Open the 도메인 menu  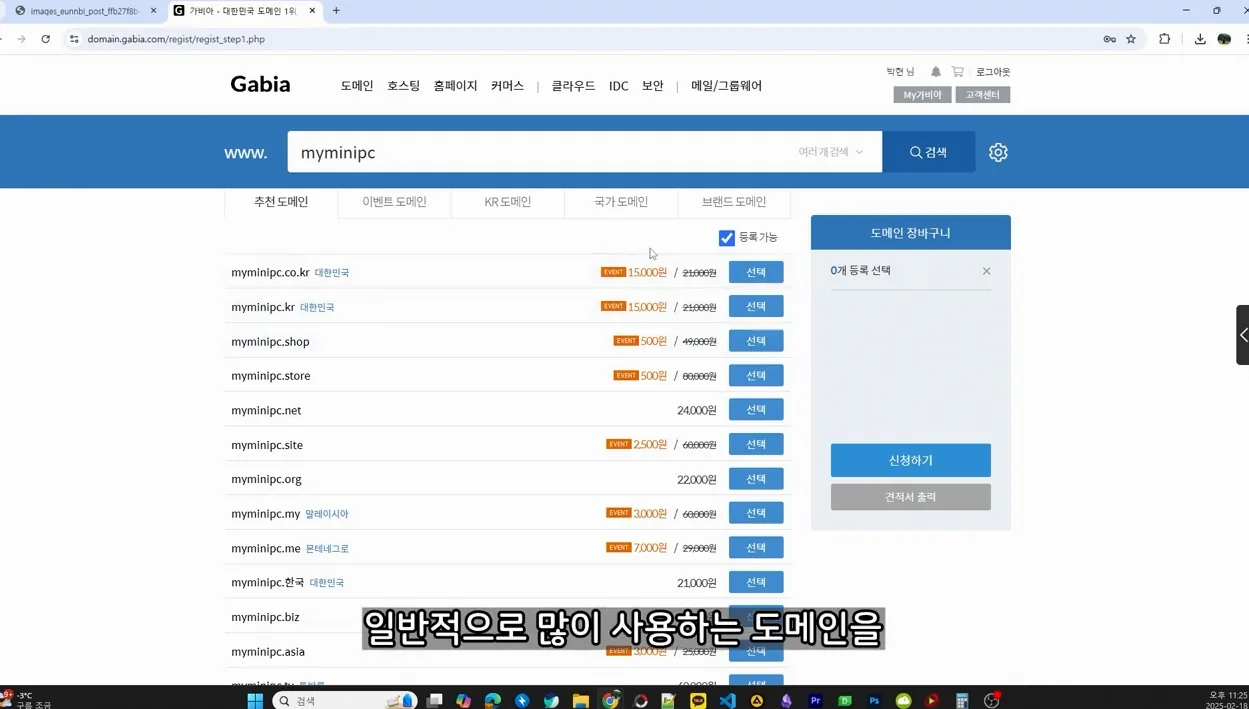coord(357,86)
